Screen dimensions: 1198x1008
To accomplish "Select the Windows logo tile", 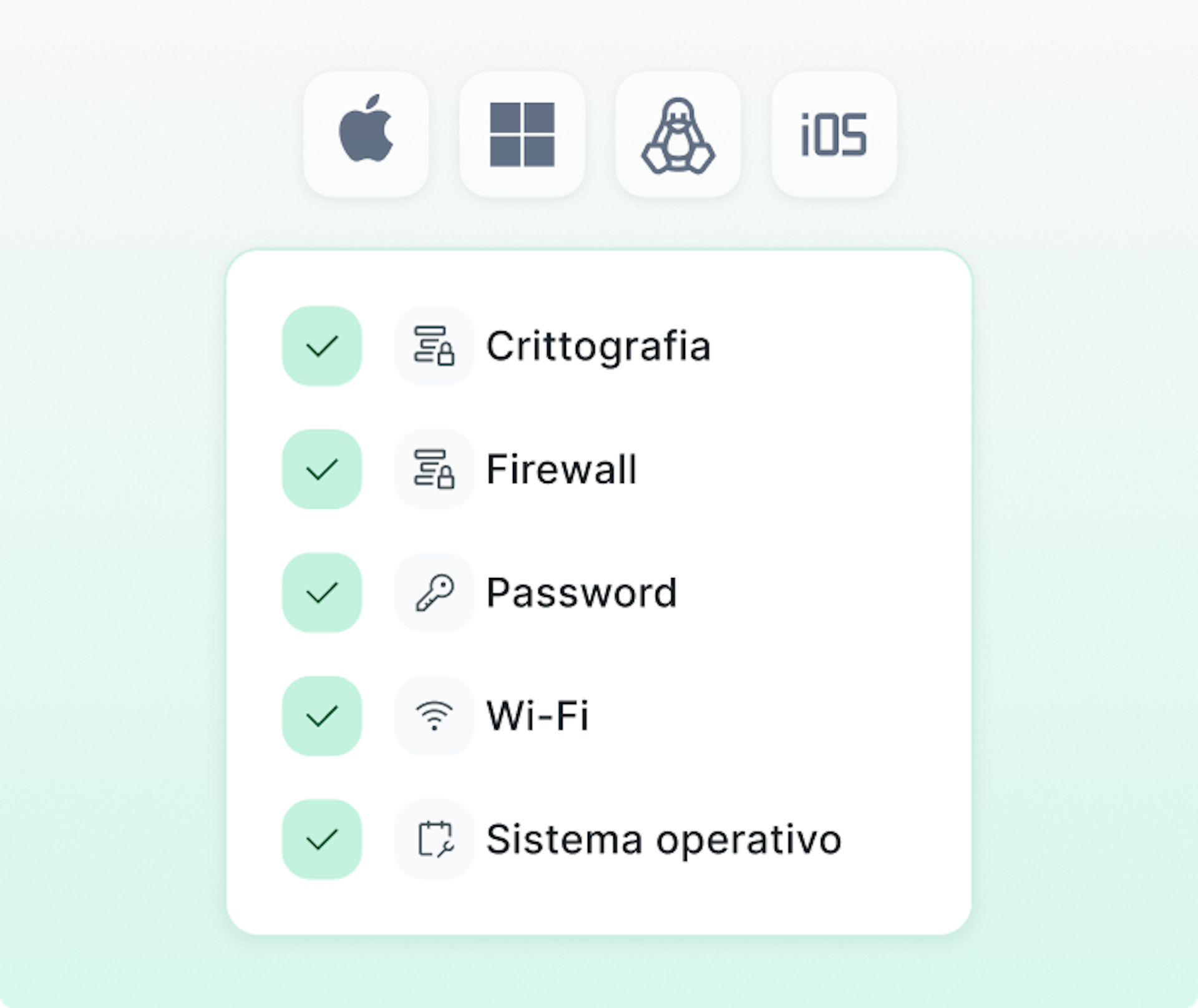I will tap(522, 134).
